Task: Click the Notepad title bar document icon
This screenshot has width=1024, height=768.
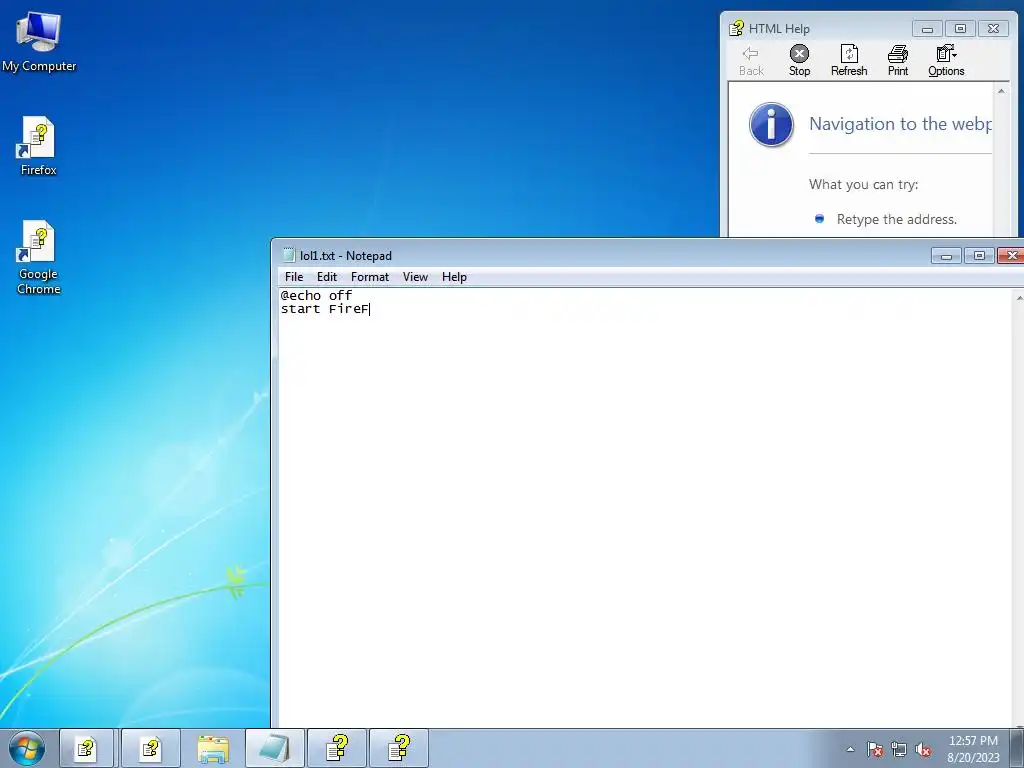Action: [x=289, y=255]
